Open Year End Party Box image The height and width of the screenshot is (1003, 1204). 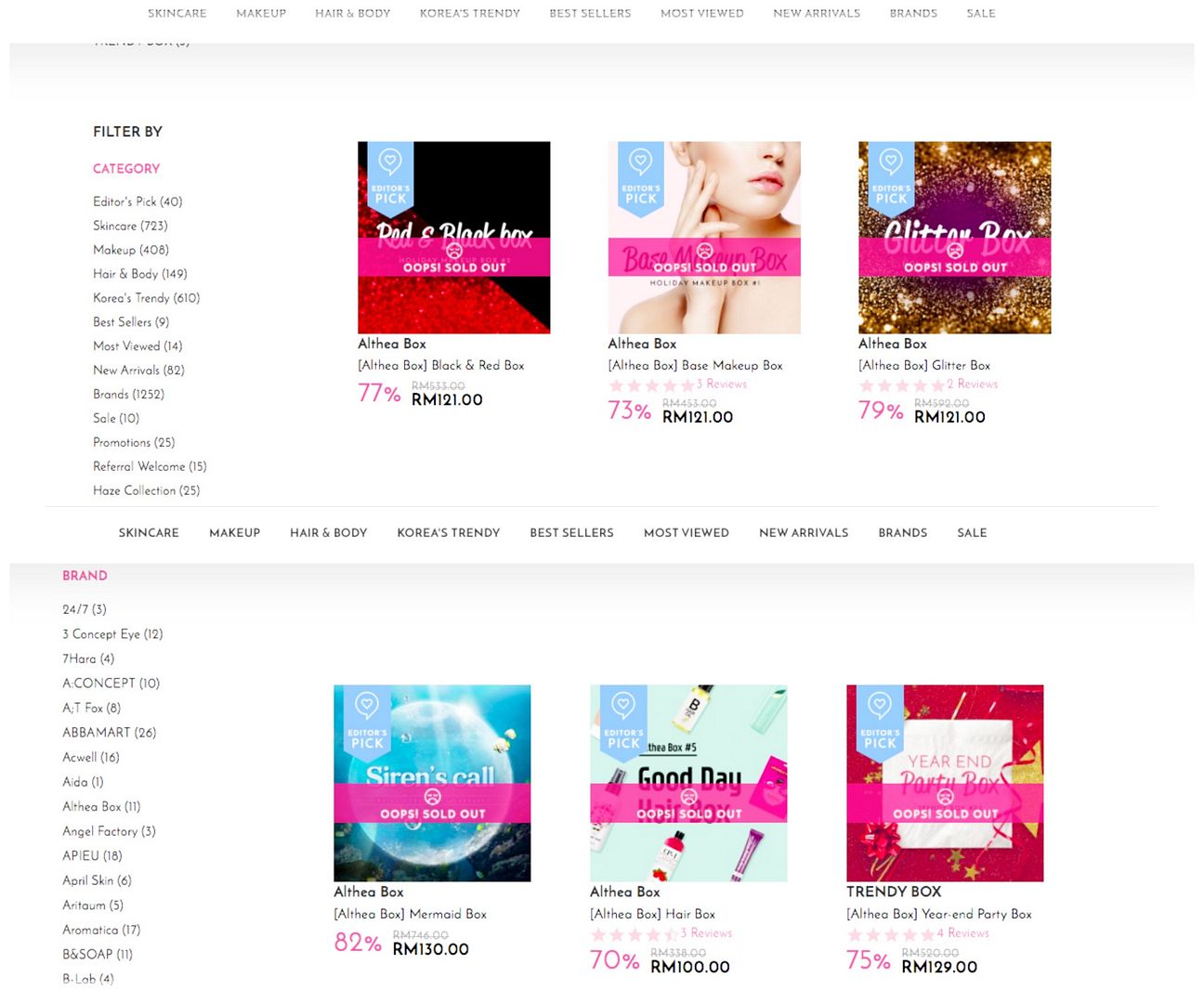click(x=945, y=784)
